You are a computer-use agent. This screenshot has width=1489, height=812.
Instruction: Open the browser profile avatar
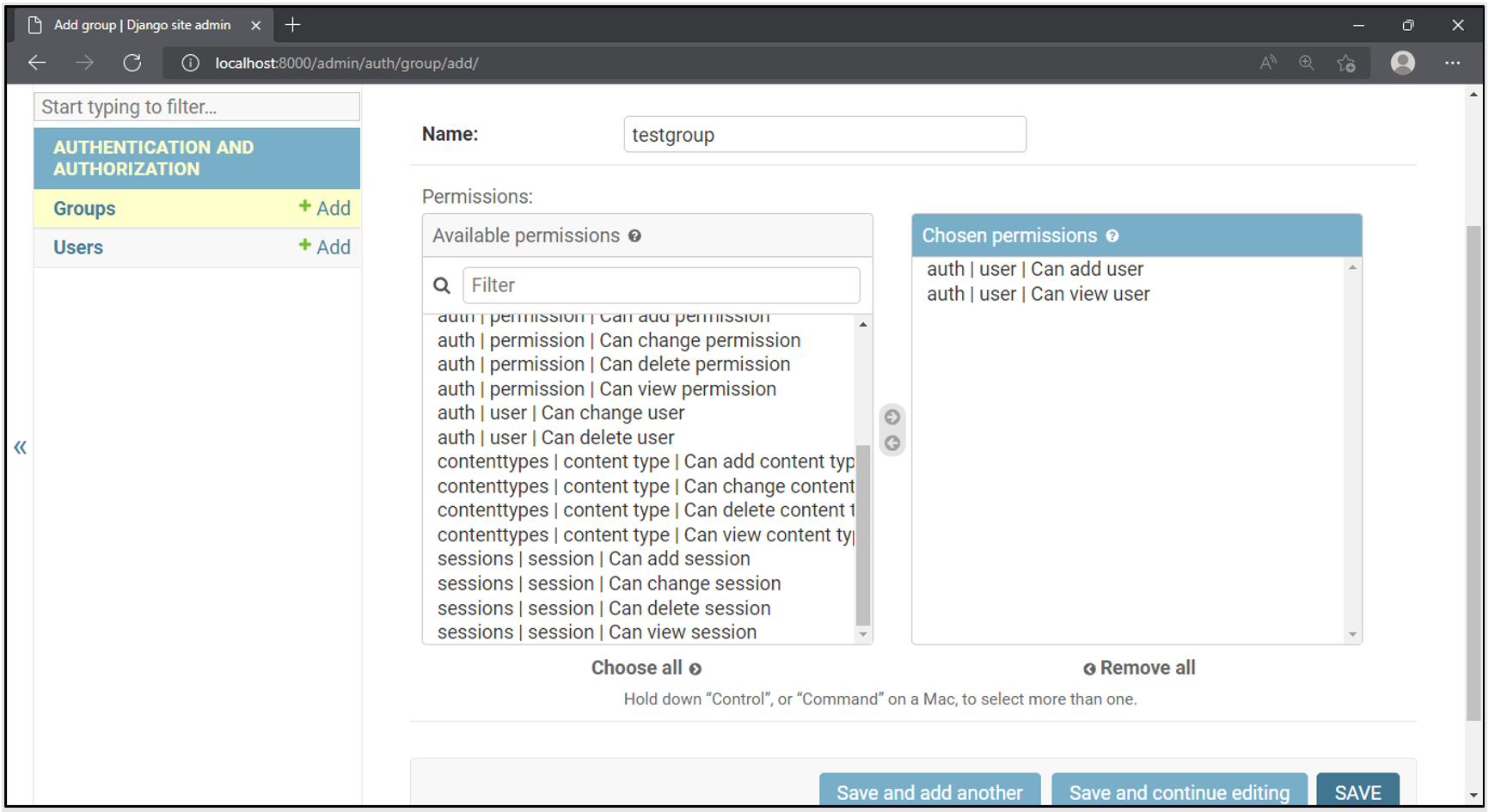(1402, 63)
